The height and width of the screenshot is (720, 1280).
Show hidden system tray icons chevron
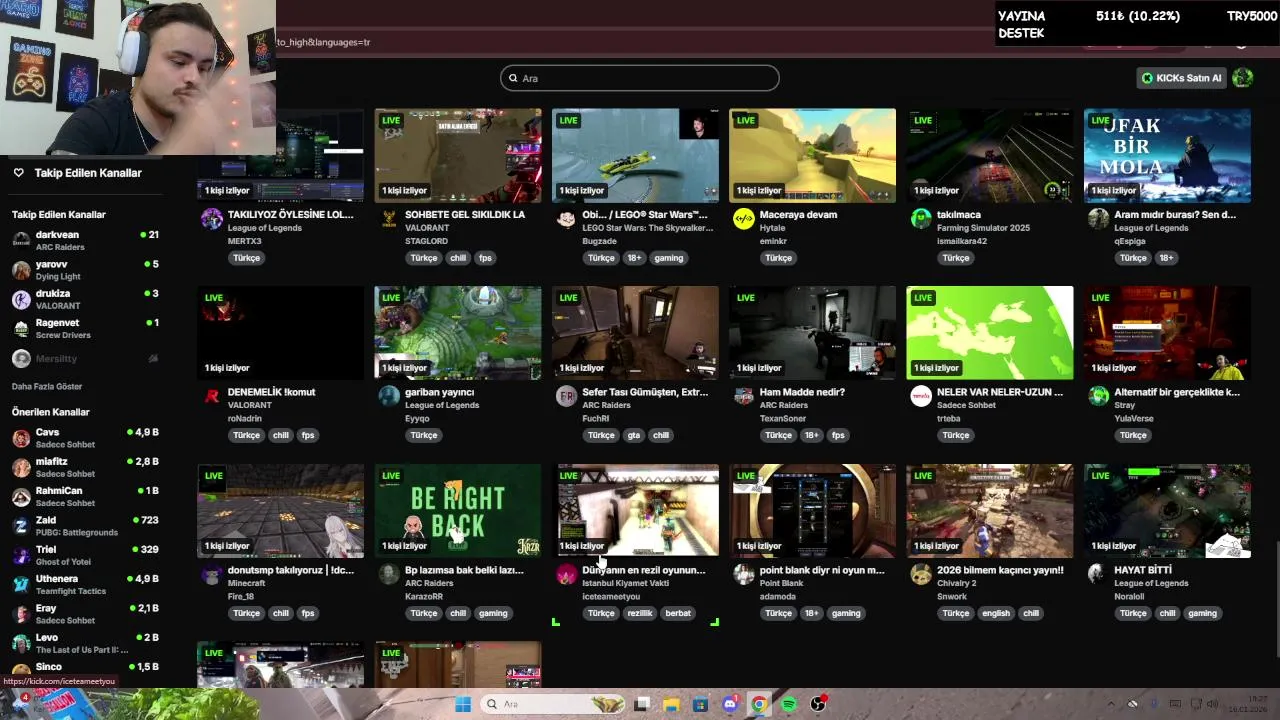tap(1111, 704)
